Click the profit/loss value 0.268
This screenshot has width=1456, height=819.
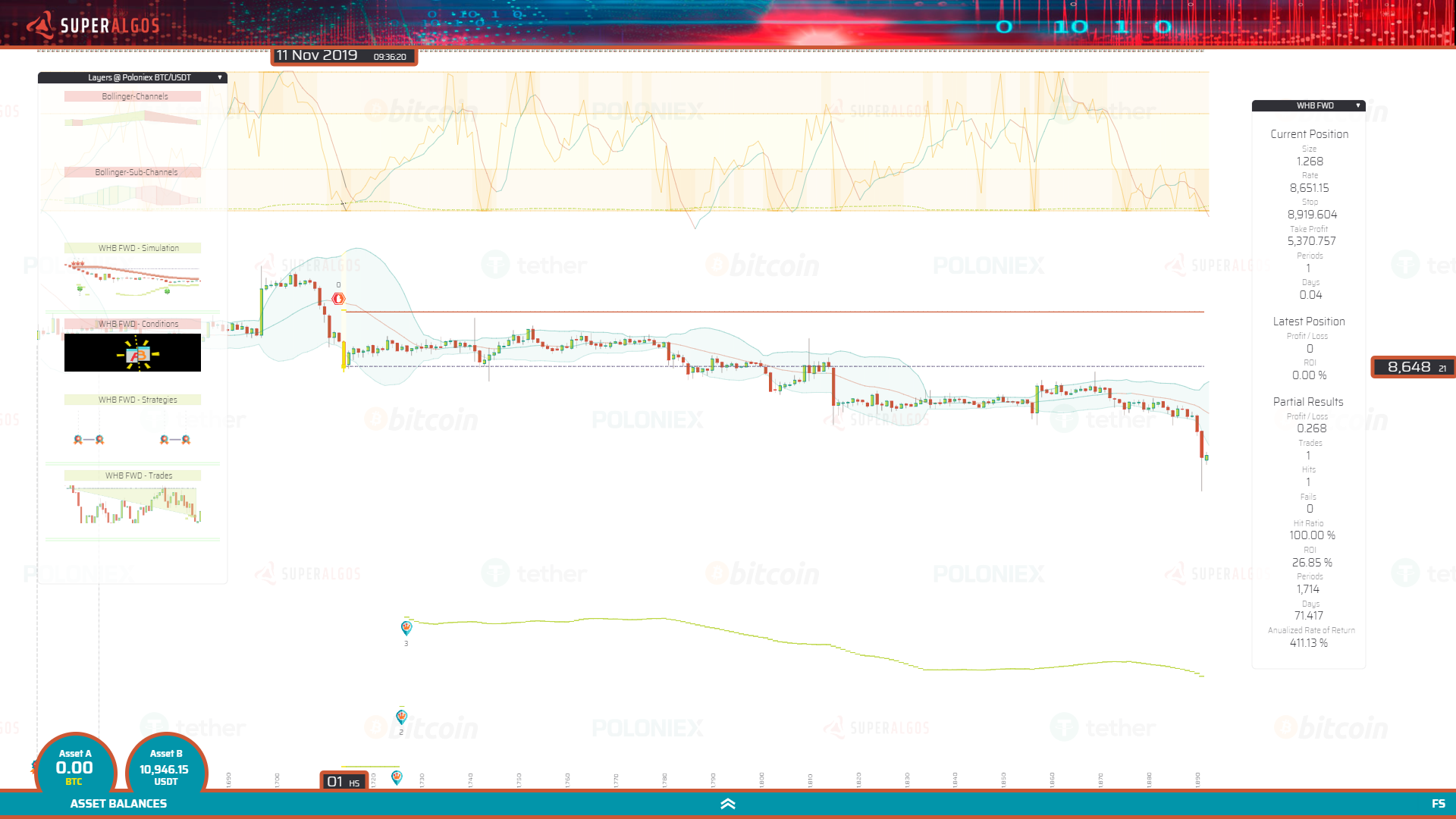pyautogui.click(x=1312, y=428)
